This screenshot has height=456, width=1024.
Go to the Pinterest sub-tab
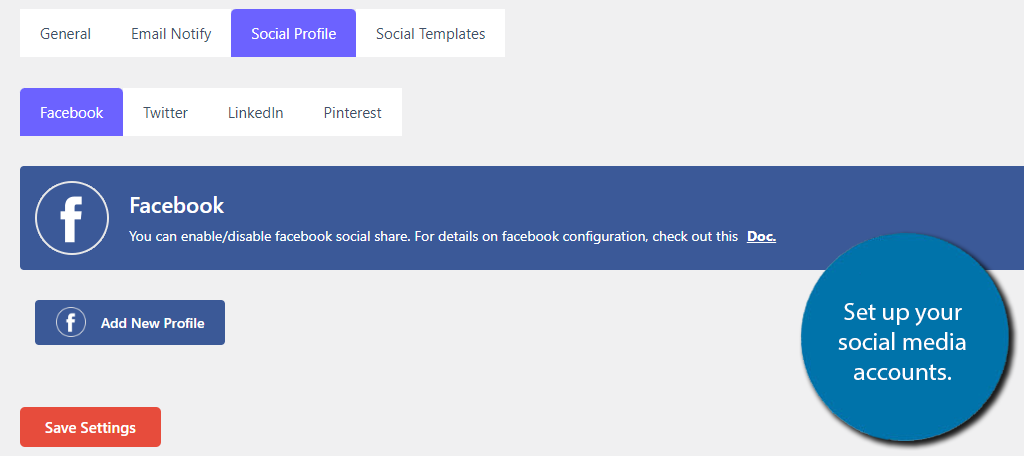(353, 112)
